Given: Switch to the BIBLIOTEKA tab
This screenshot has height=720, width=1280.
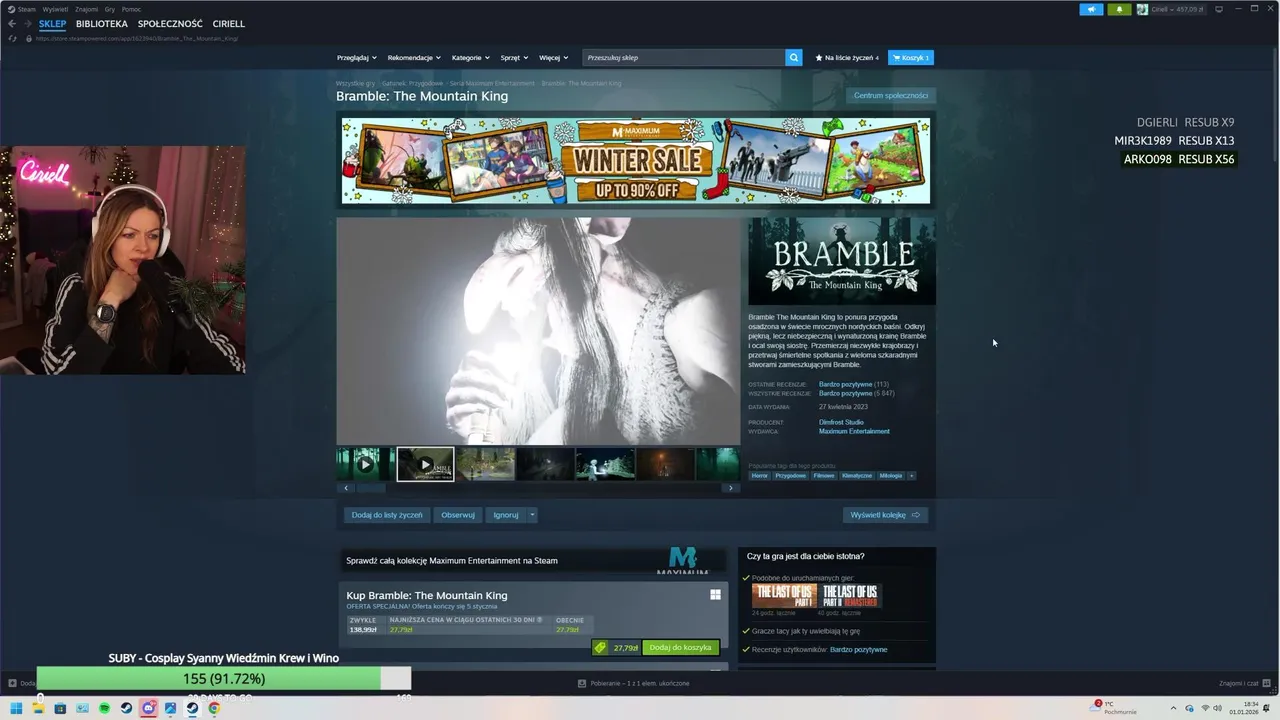Looking at the screenshot, I should coord(101,23).
